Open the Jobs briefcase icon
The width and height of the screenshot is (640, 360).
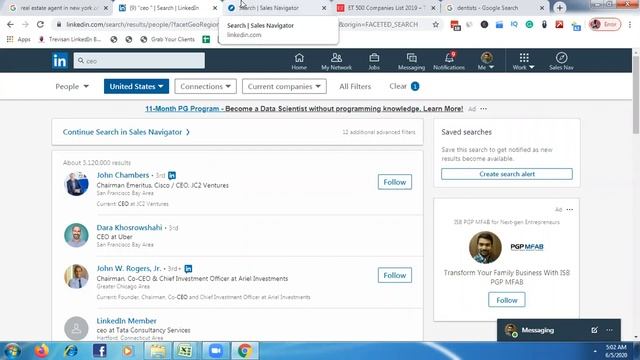374,61
